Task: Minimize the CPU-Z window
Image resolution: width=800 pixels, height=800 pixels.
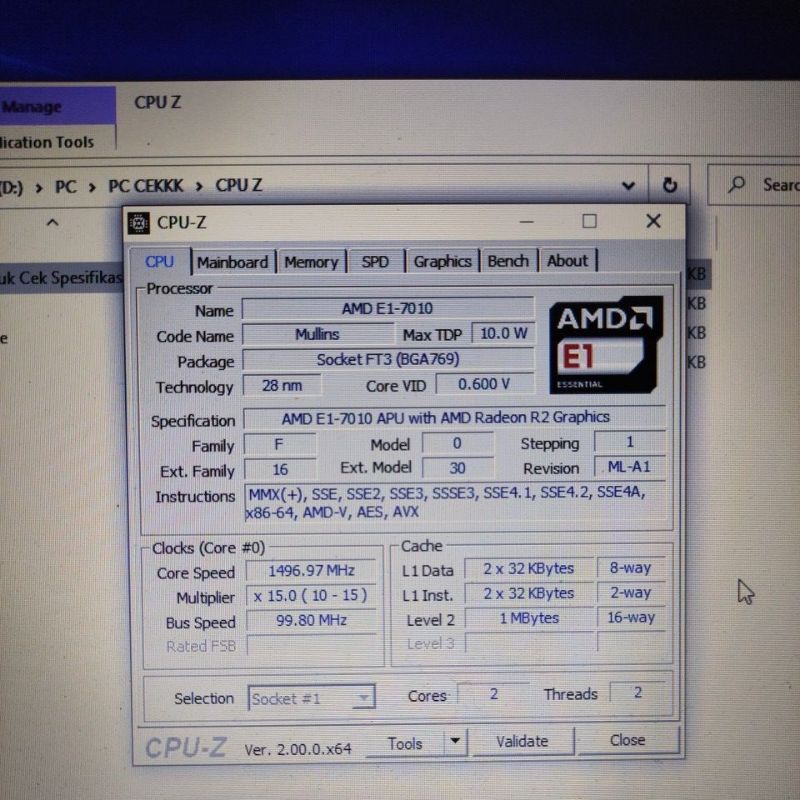Action: [527, 222]
